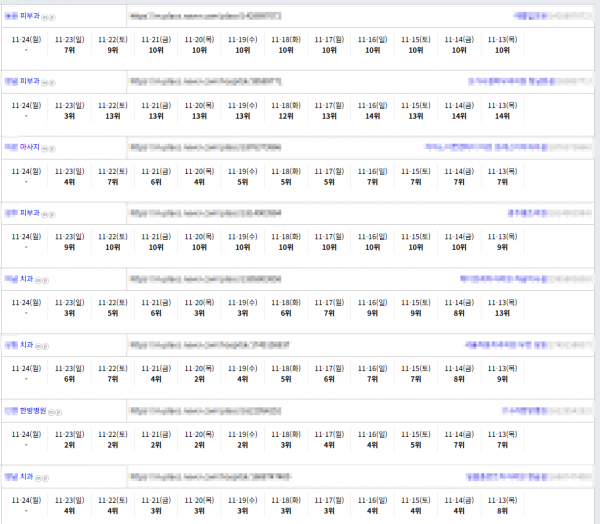The width and height of the screenshot is (600, 524).
Task: Open 피부과 name link above 7위 on 11-23
Action: click(x=22, y=16)
